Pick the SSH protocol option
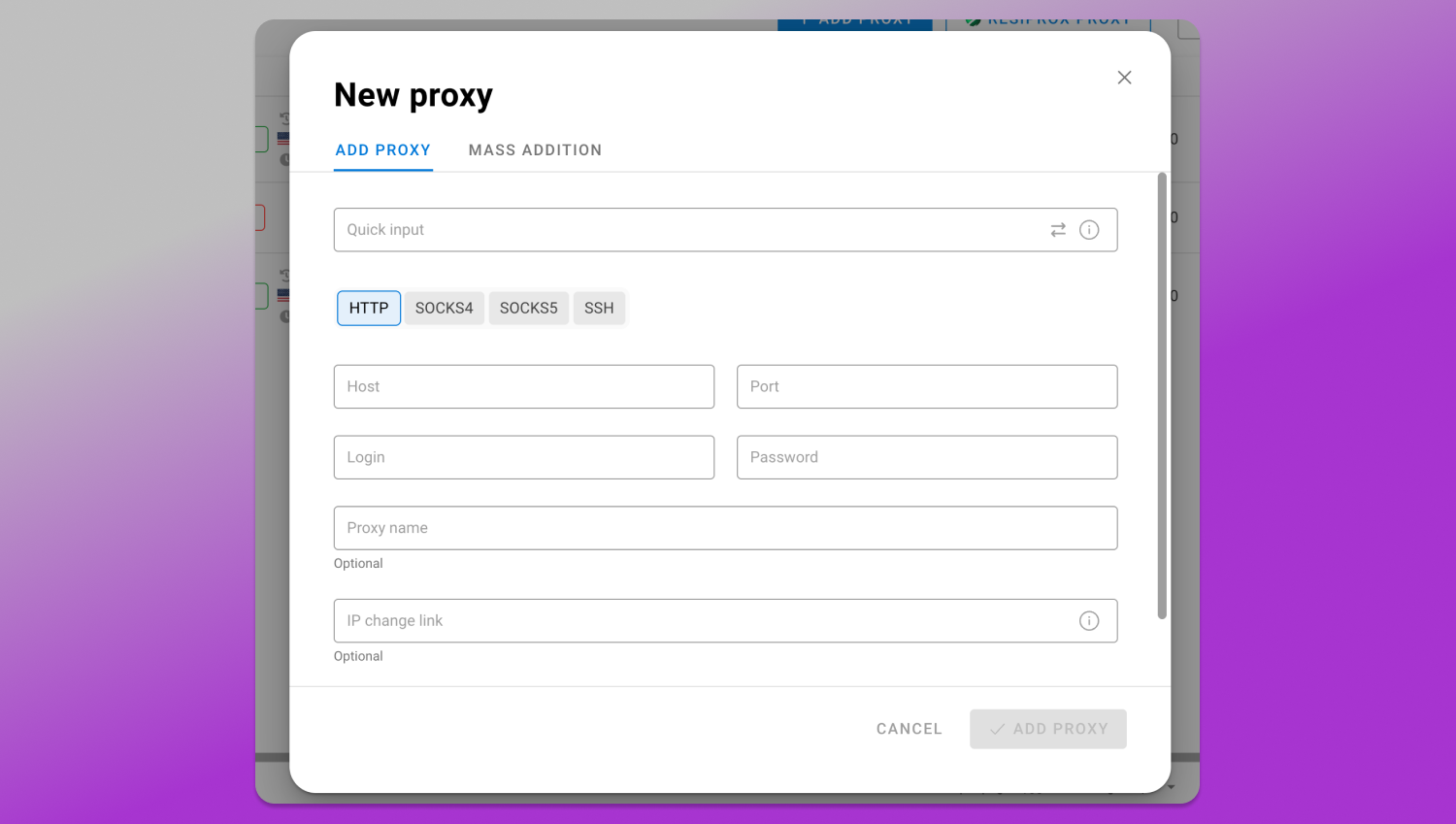This screenshot has width=1456, height=824. point(599,309)
